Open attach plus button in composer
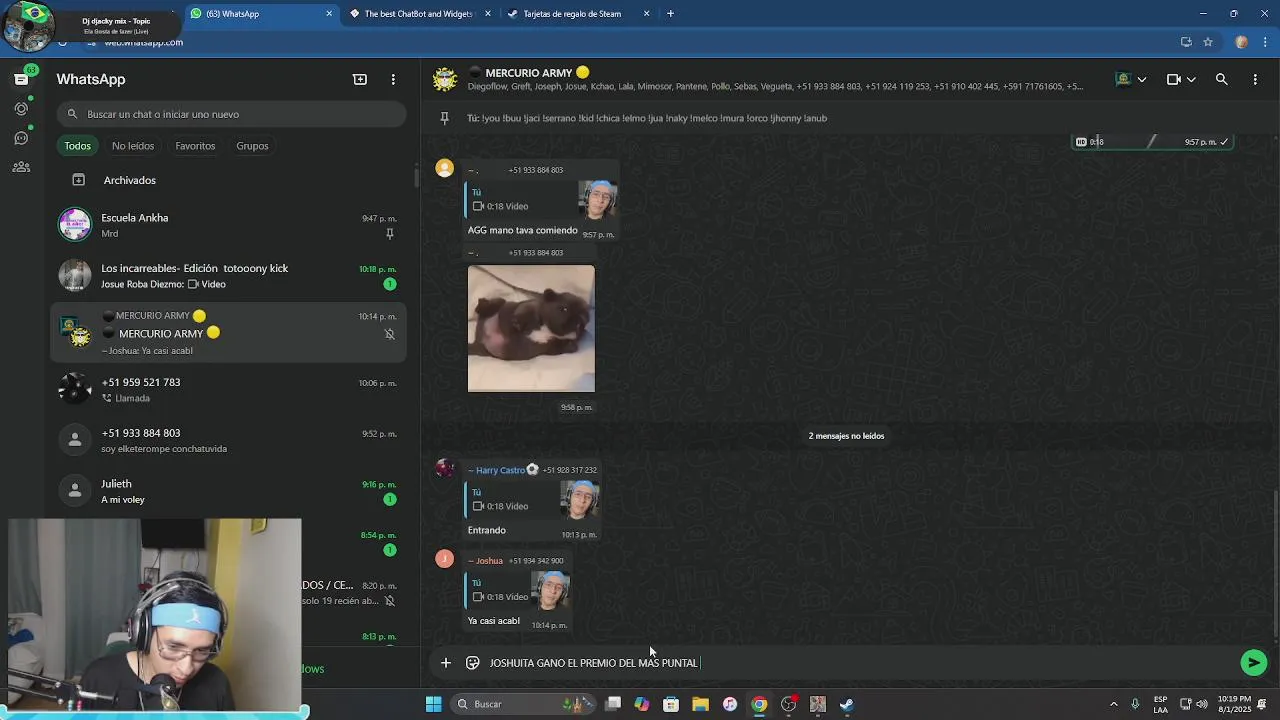 point(446,662)
